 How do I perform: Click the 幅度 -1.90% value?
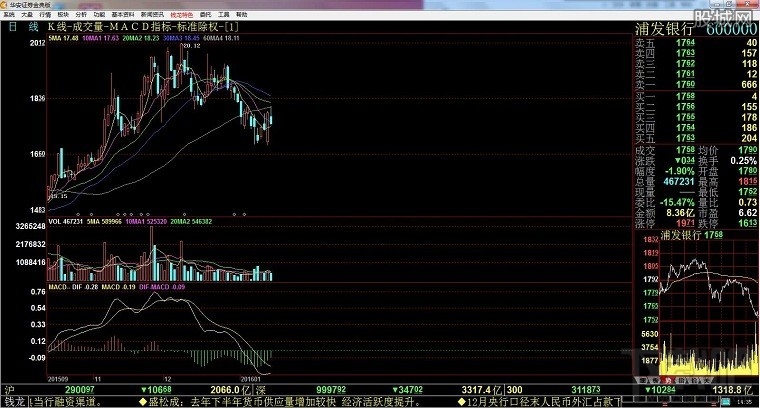(x=680, y=172)
